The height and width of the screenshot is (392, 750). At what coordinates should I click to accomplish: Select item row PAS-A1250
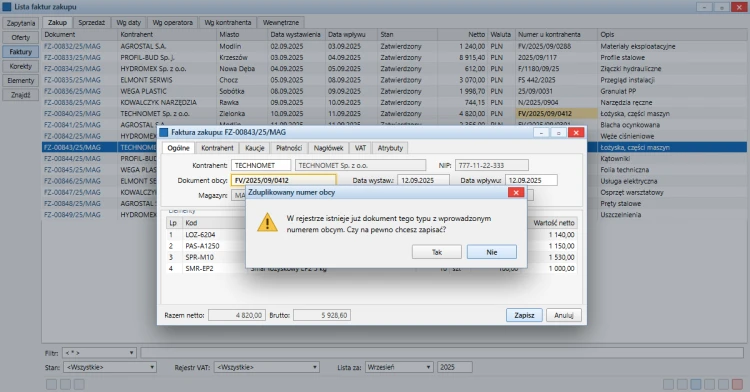tap(371, 246)
